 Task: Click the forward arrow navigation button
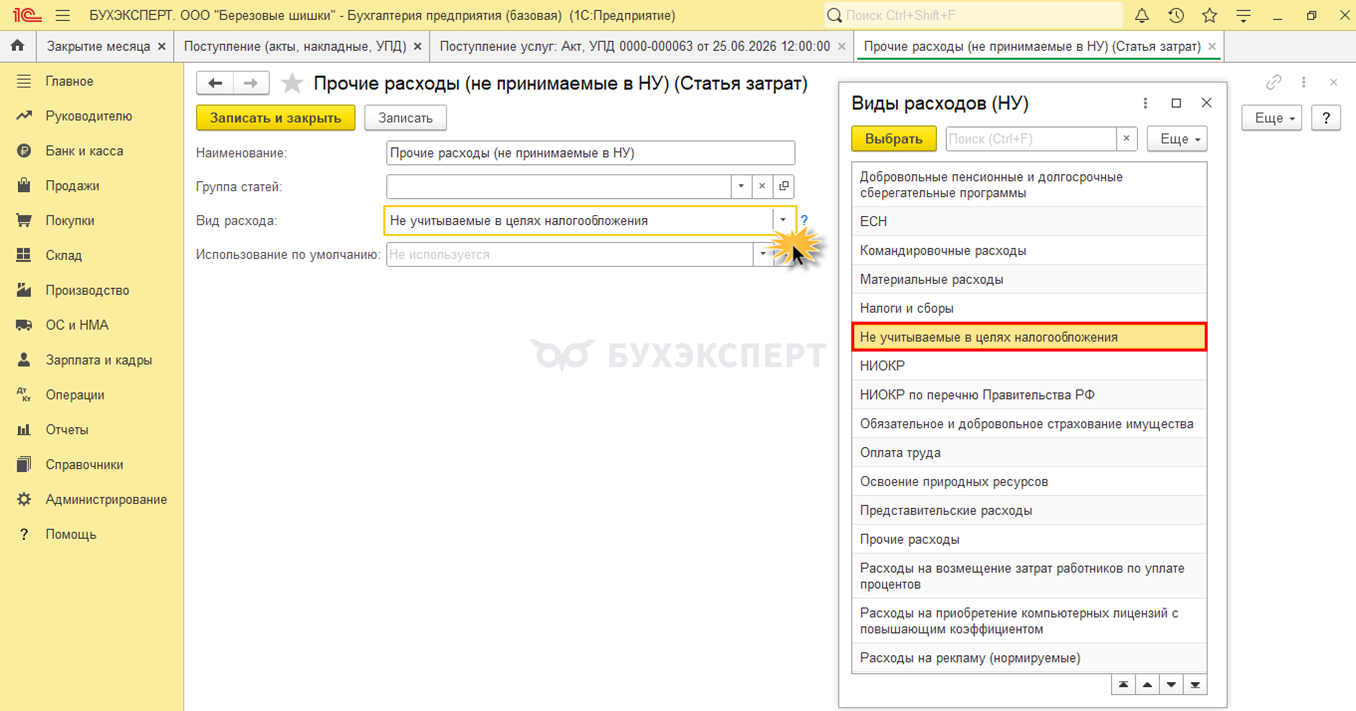(250, 83)
